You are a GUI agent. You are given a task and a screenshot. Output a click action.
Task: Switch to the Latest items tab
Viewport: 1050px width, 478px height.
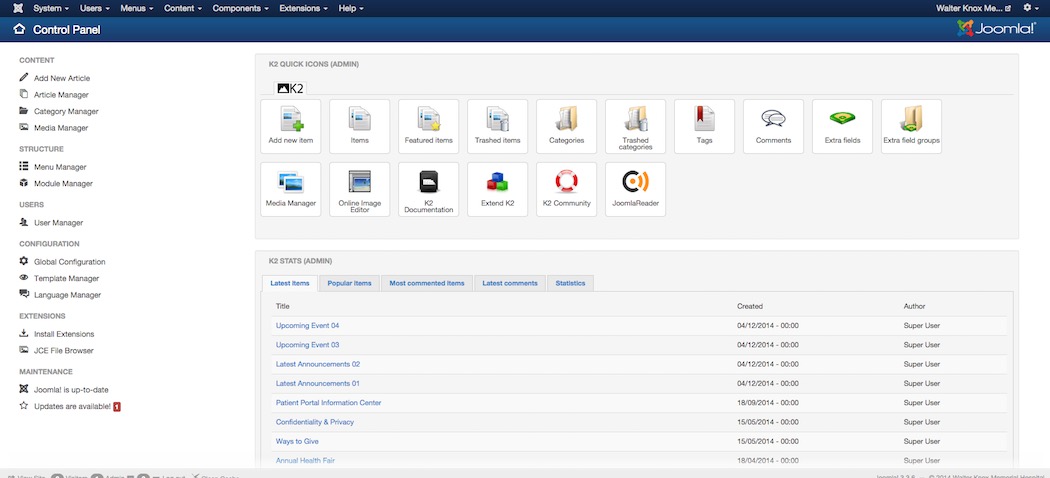(x=290, y=283)
